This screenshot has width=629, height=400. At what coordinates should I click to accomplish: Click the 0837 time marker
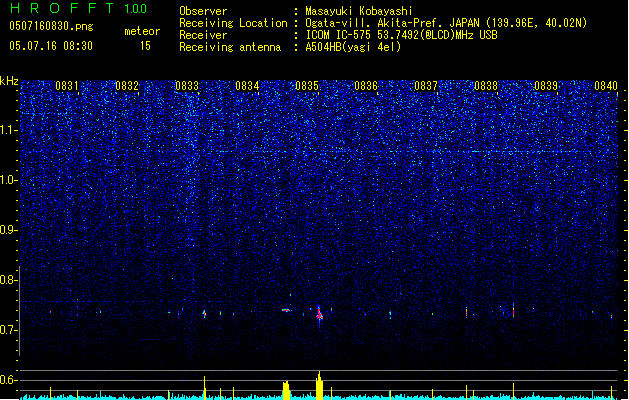(x=426, y=86)
